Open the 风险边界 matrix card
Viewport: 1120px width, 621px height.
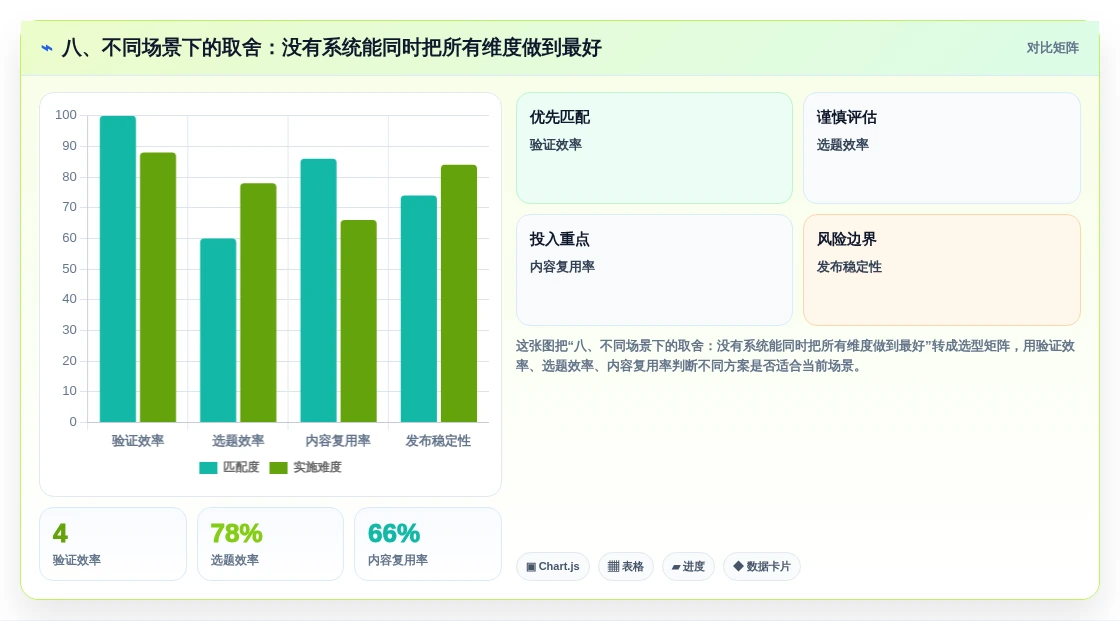(941, 270)
